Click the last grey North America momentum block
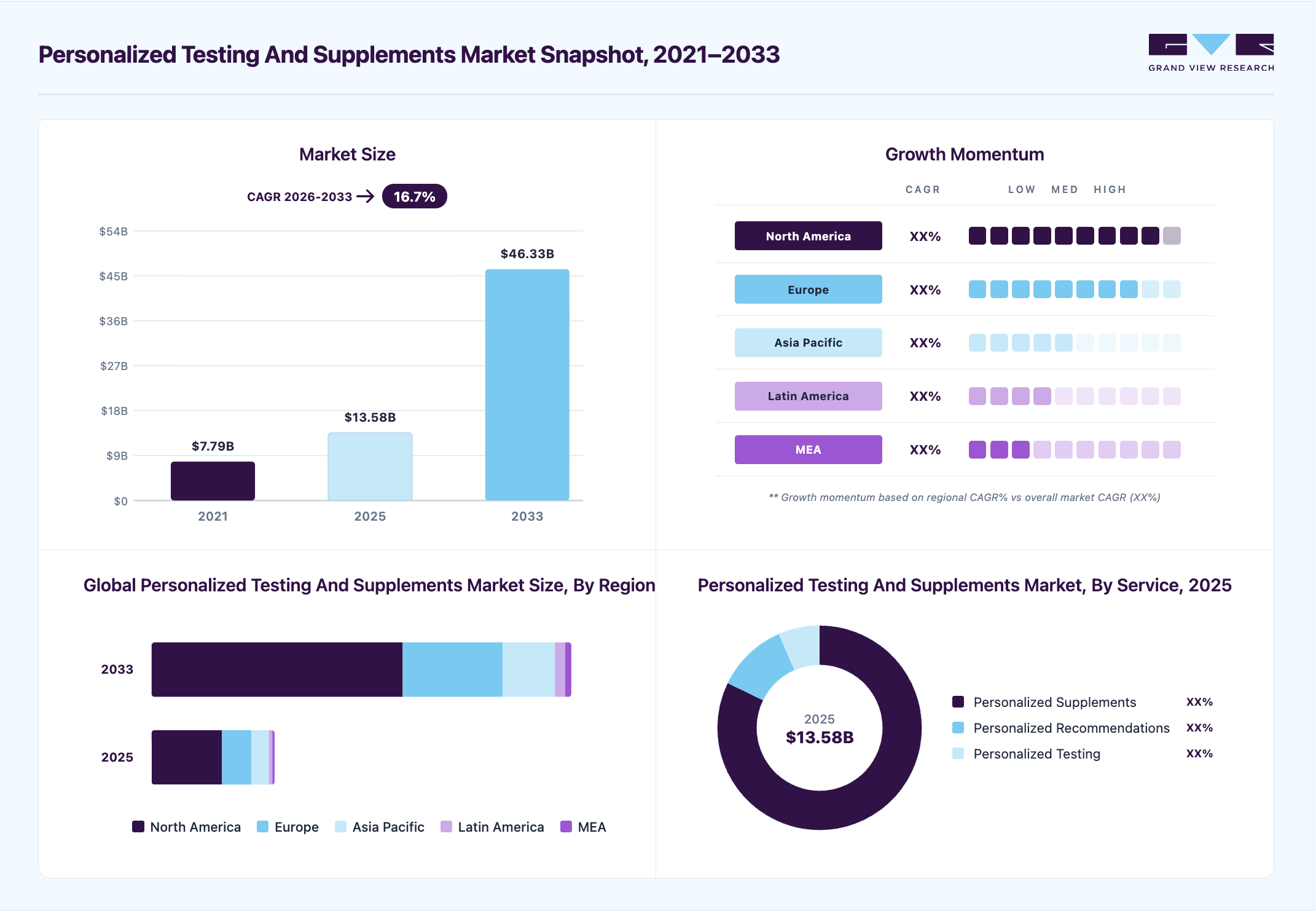Screen dimensions: 1316x911 tap(1172, 236)
